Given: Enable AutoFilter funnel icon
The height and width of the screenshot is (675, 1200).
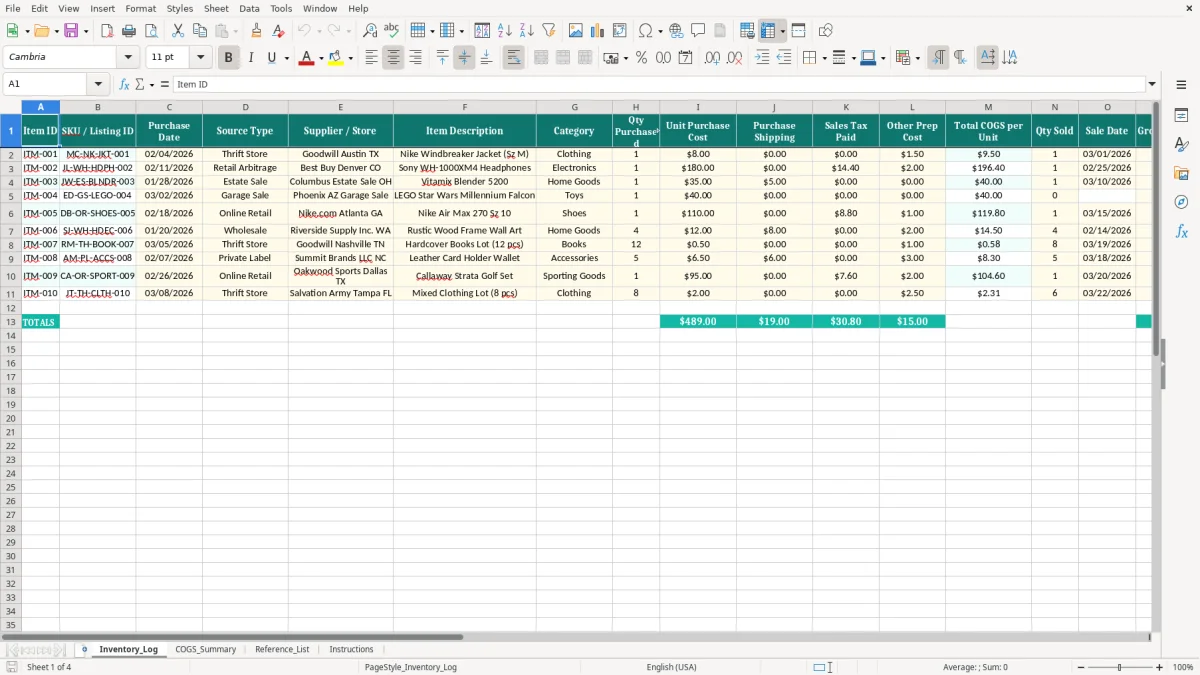Looking at the screenshot, I should coord(549,31).
